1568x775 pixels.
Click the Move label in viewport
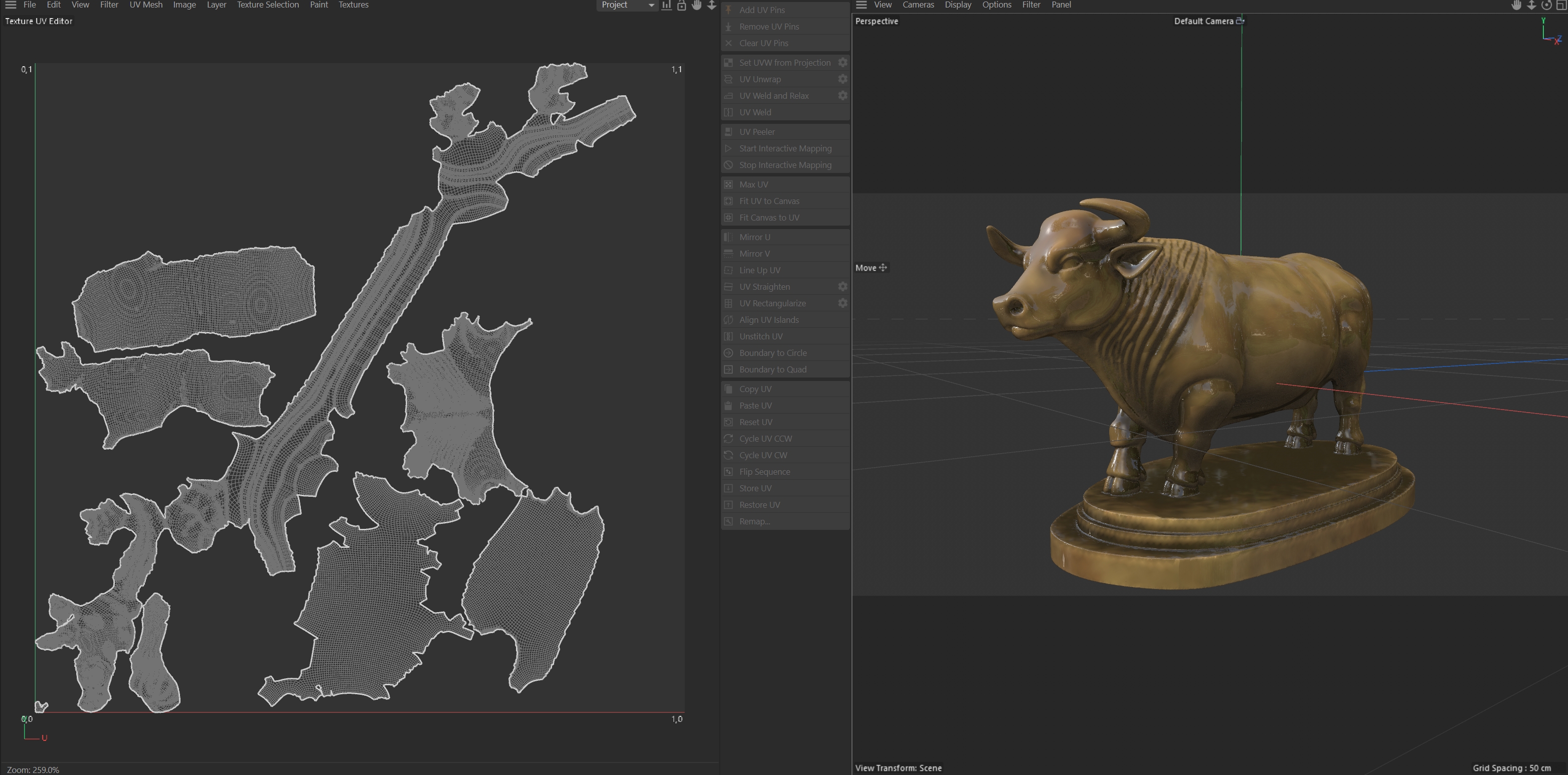coord(865,268)
